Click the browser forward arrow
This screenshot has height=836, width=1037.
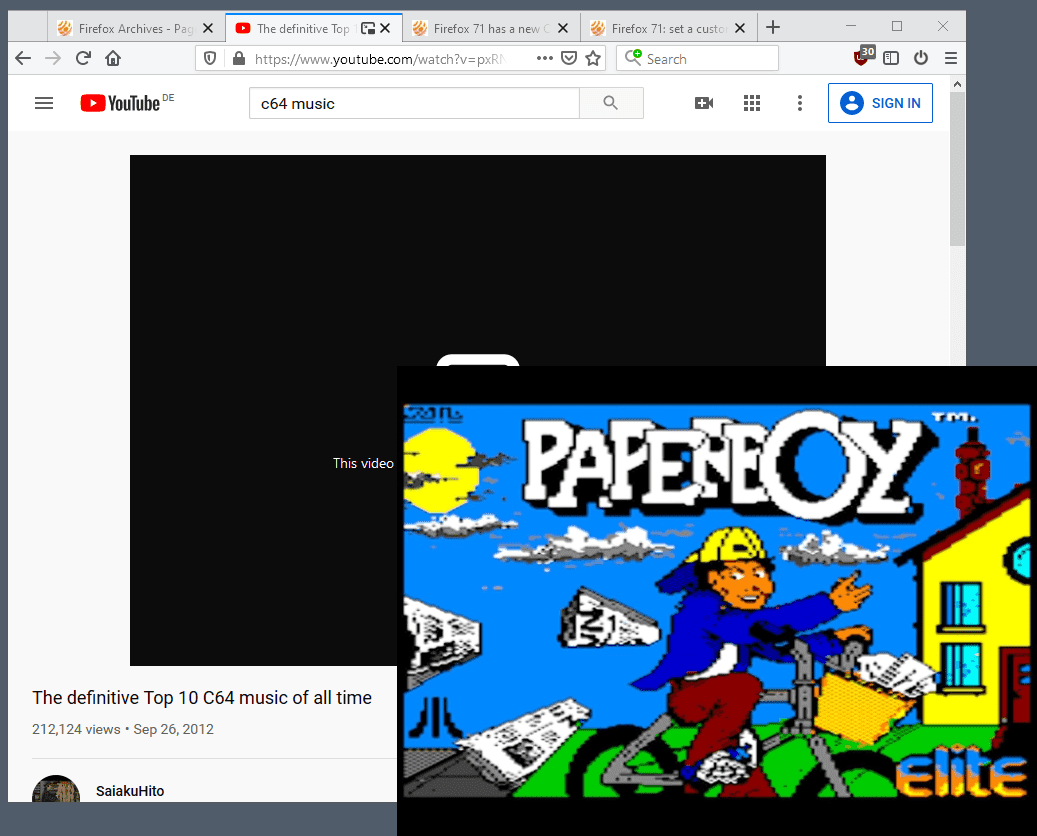point(53,58)
